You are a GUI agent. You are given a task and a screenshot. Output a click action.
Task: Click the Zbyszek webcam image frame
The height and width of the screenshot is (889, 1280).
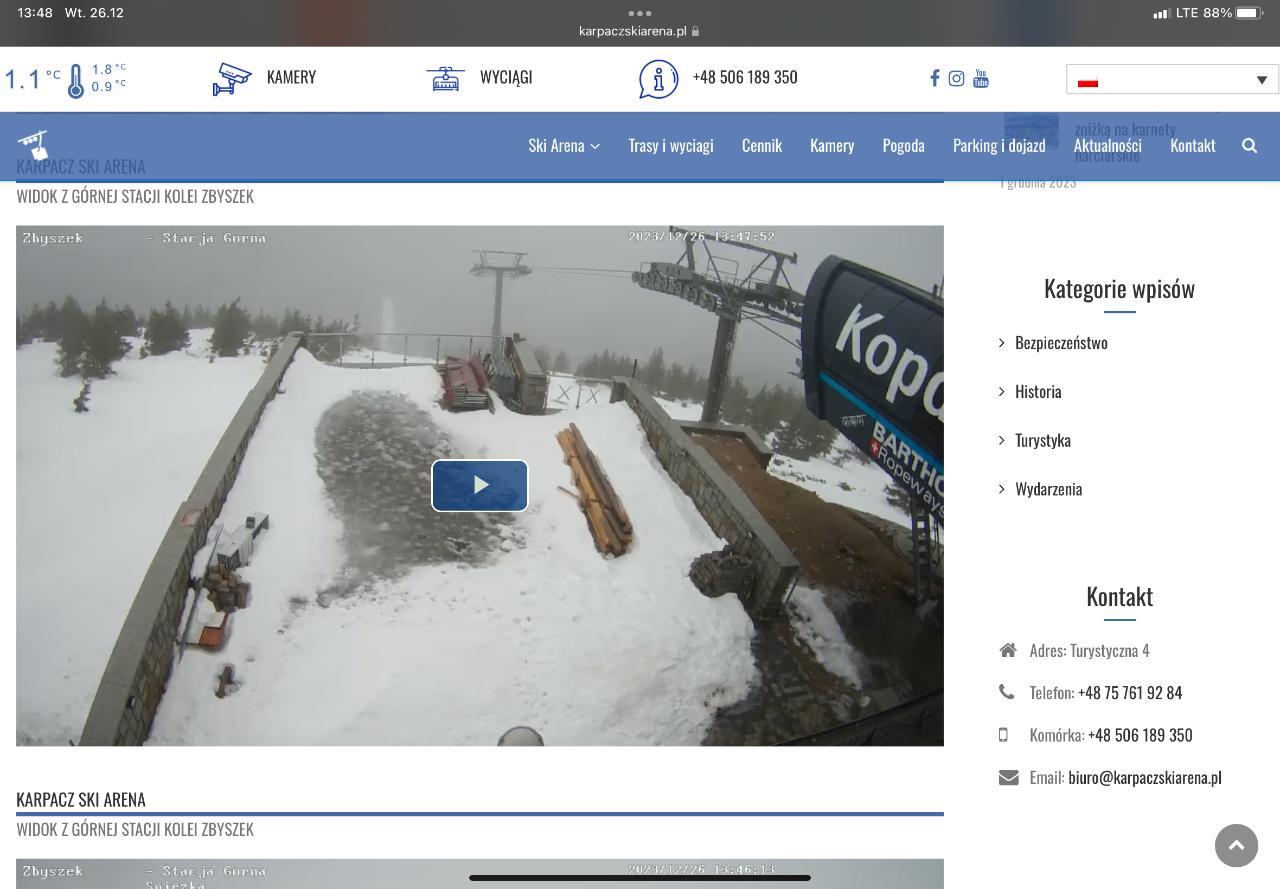[480, 485]
